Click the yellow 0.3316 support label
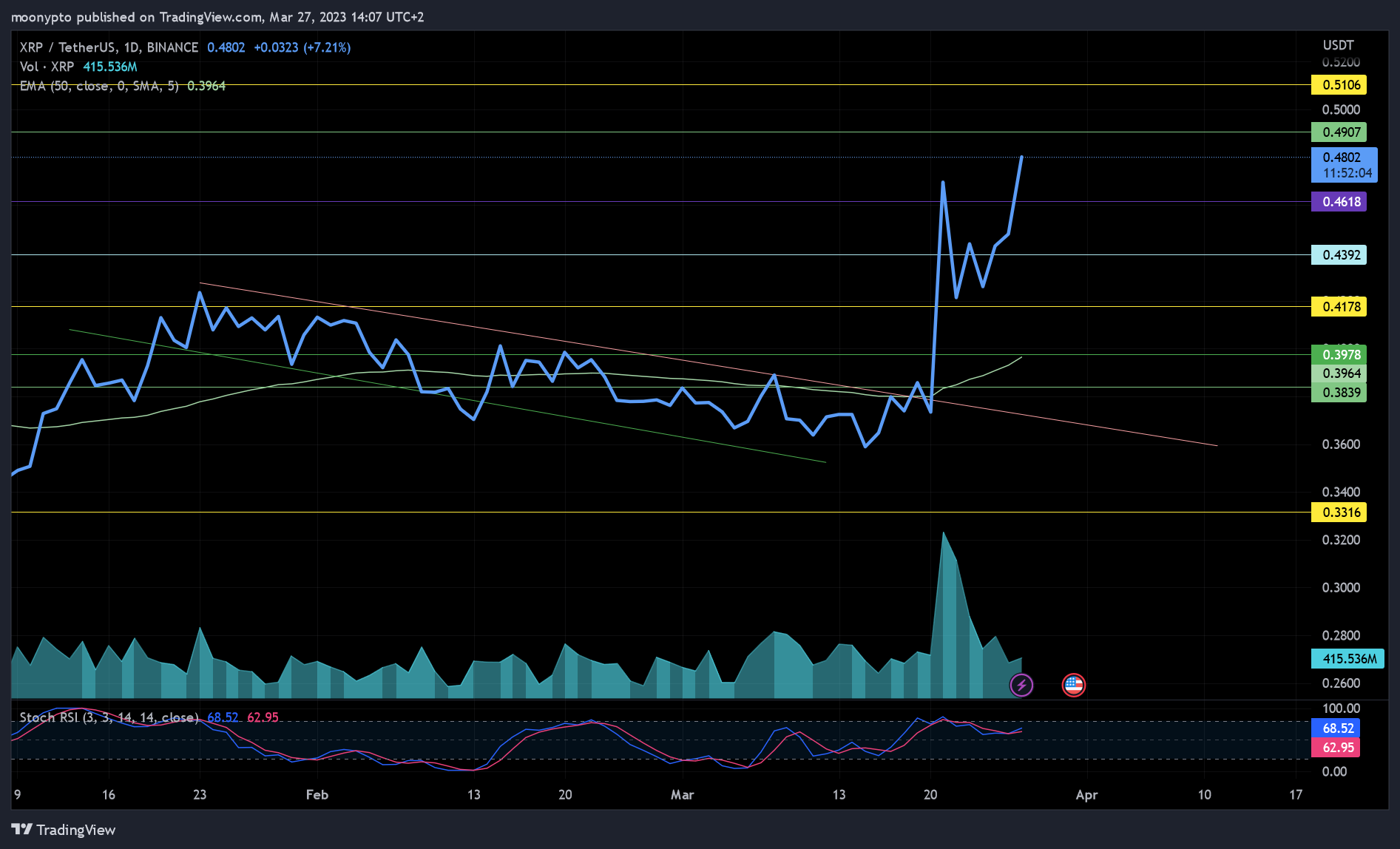The image size is (1400, 849). [1339, 512]
